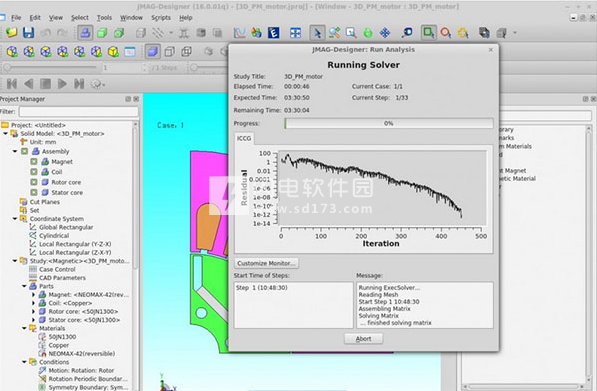Click the Save project icon in the toolbar

point(29,33)
